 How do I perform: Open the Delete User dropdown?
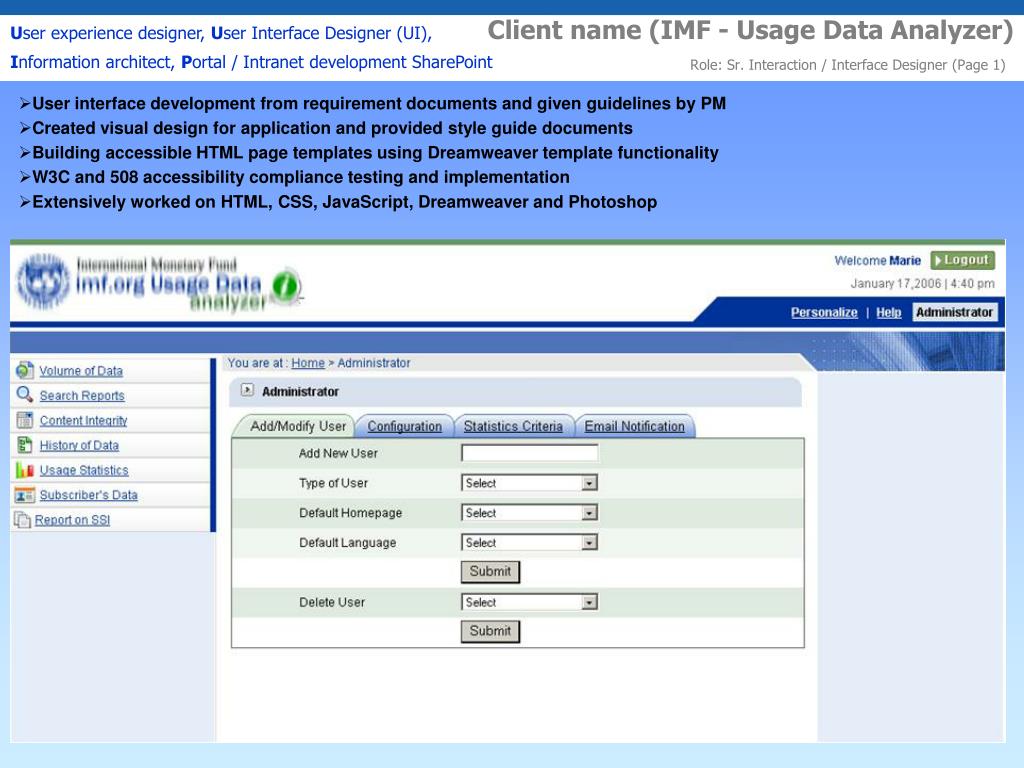coord(529,602)
